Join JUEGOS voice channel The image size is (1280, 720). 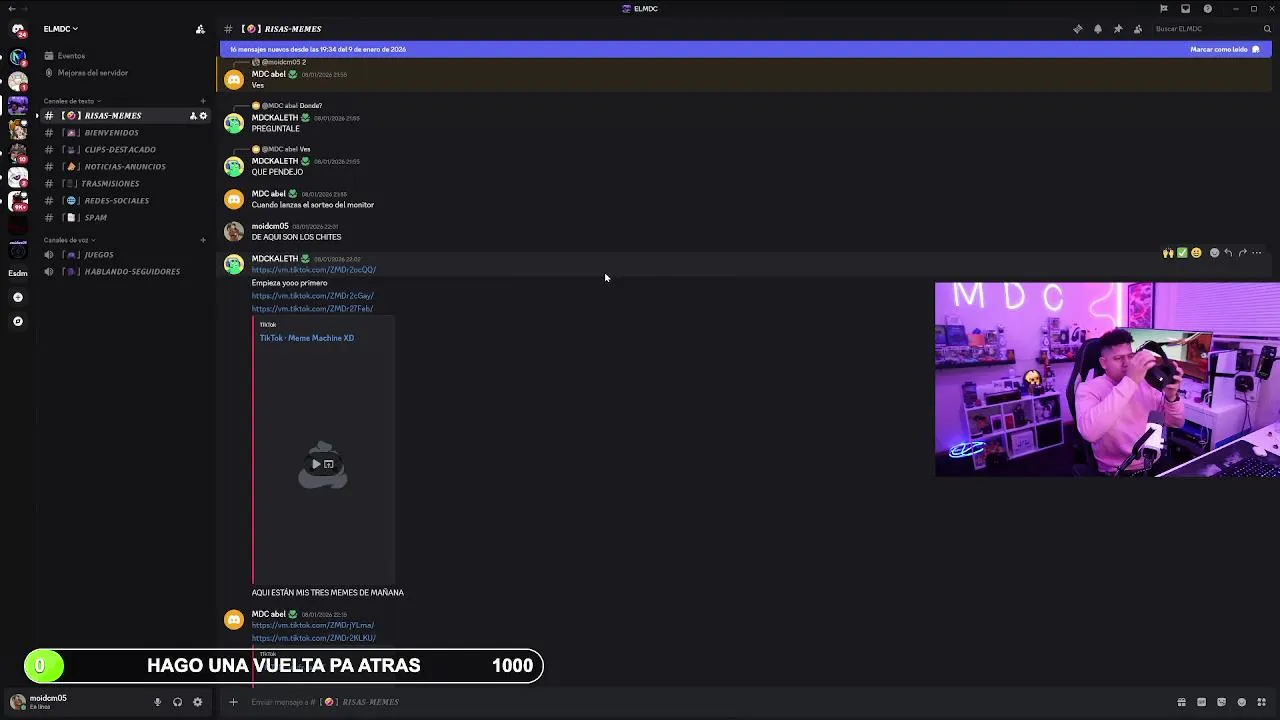coord(123,255)
